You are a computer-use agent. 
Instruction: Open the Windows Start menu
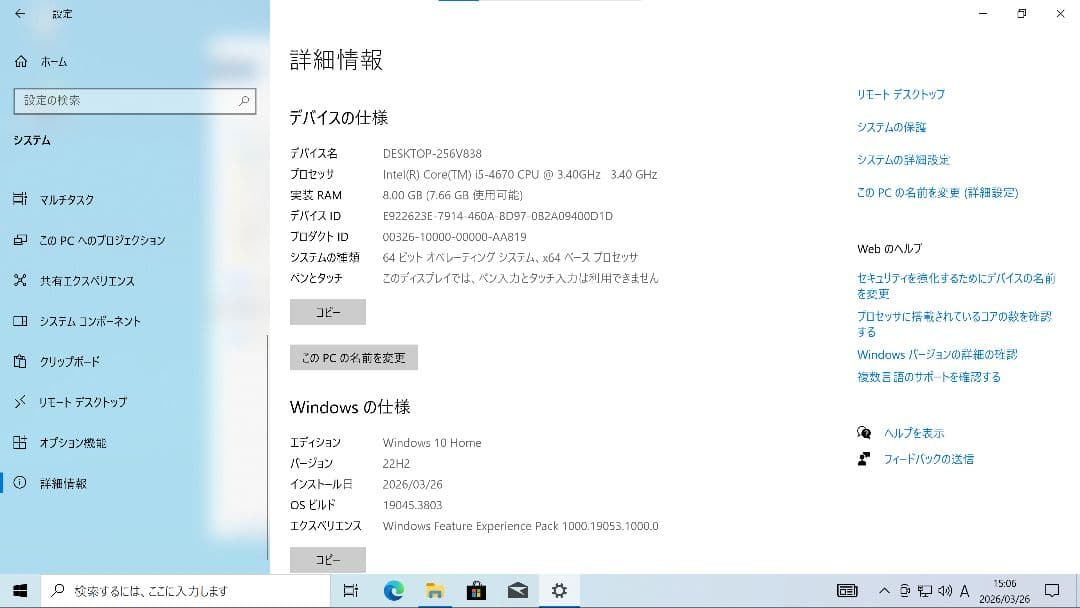tap(20, 591)
